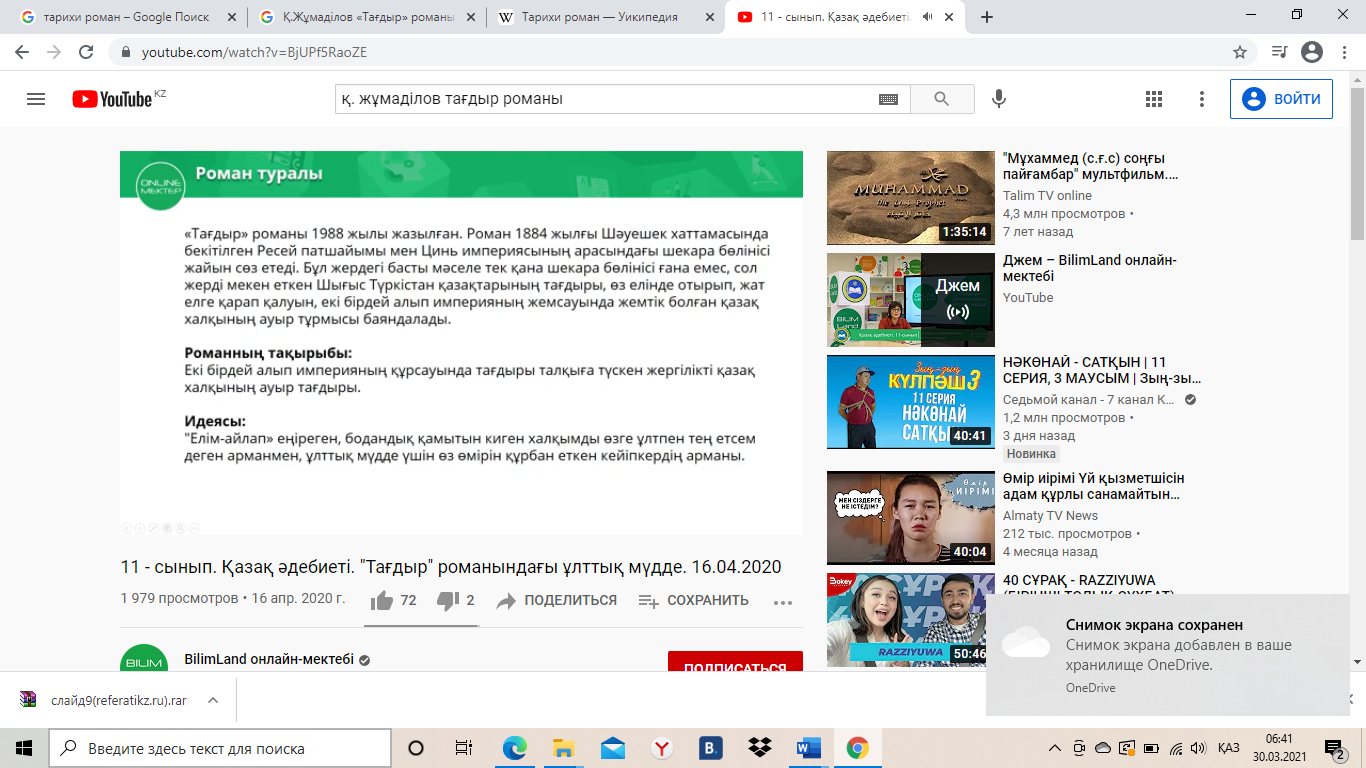The height and width of the screenshot is (768, 1366).
Task: Click the browser address bar URL
Action: pos(254,52)
